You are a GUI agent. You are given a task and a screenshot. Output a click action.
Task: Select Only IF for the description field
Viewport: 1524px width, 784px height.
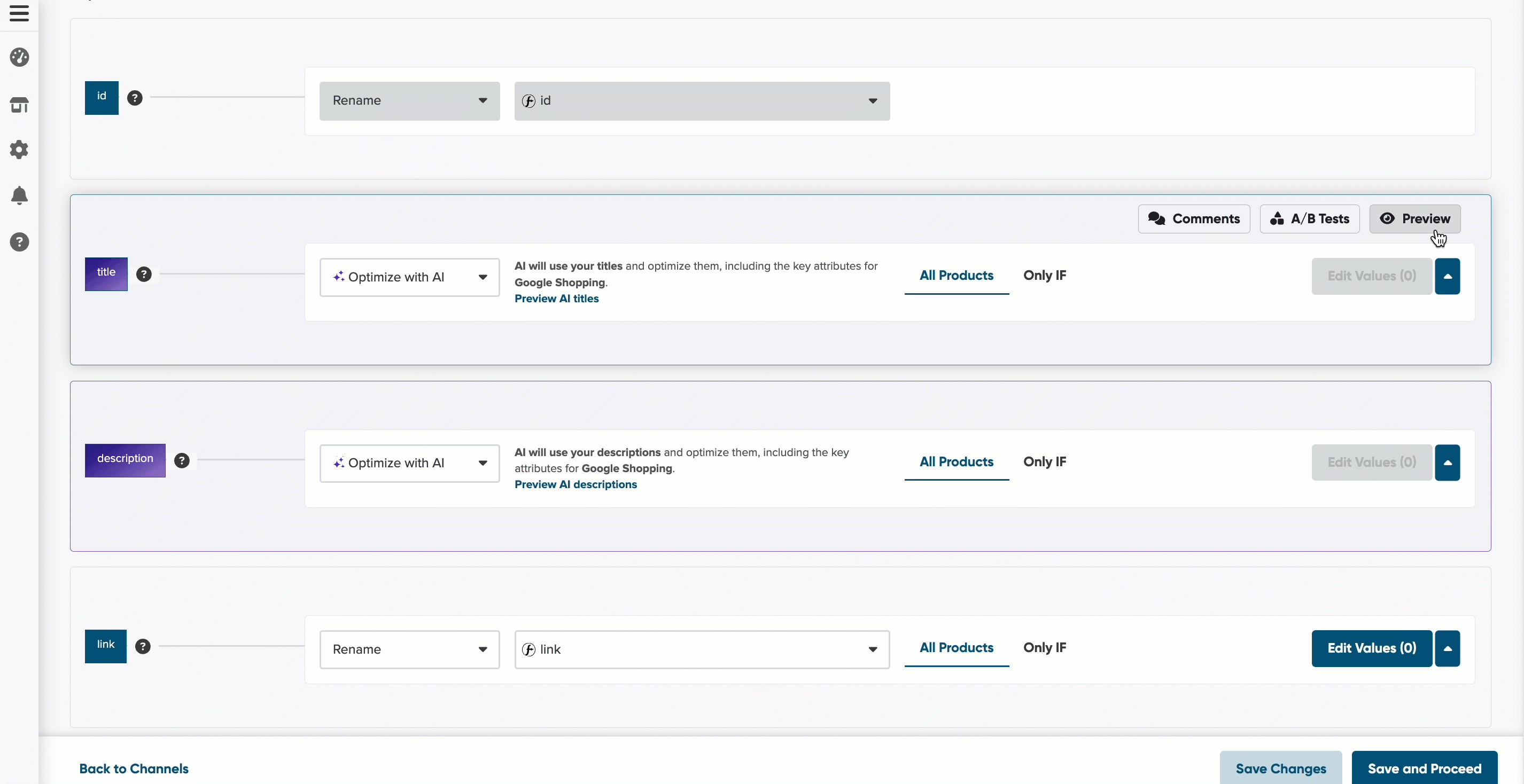1044,462
